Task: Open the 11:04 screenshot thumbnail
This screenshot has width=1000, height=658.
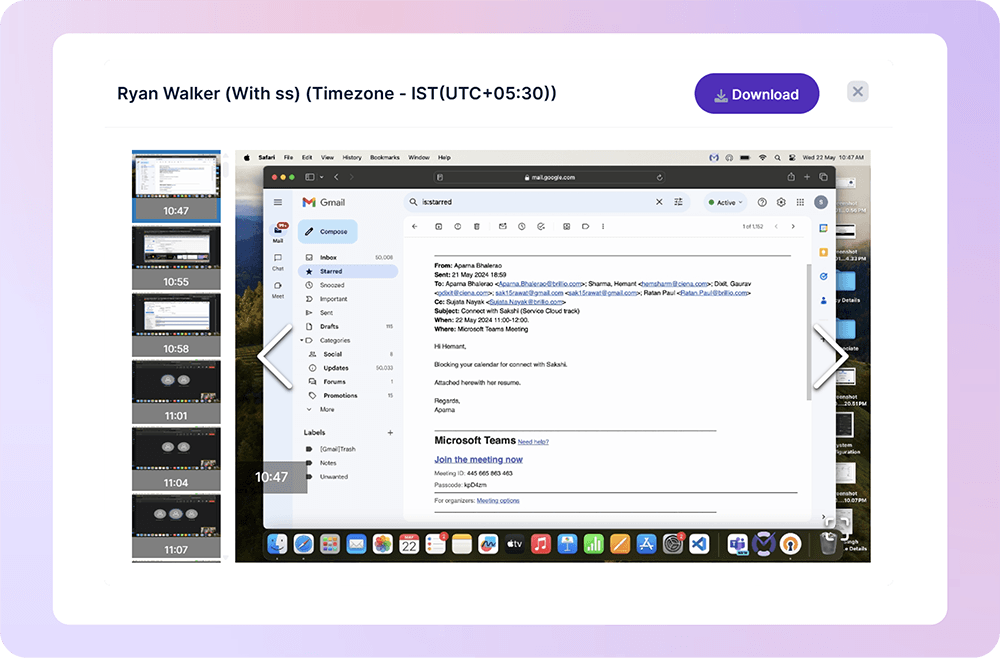Action: click(176, 459)
